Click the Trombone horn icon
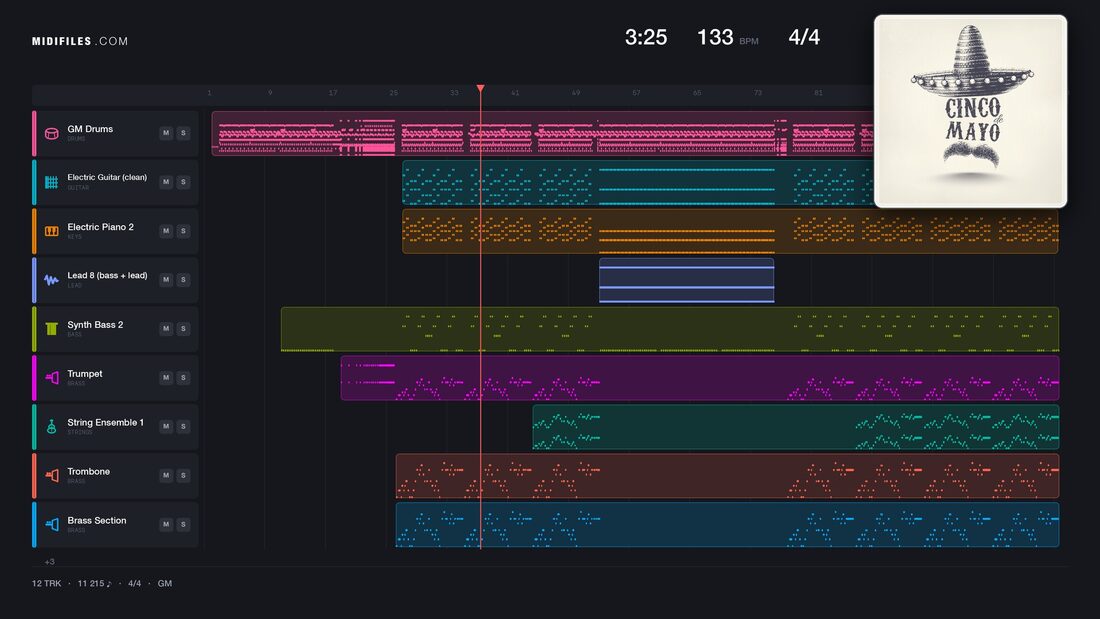Screen dimensions: 1100x619 pos(51,475)
